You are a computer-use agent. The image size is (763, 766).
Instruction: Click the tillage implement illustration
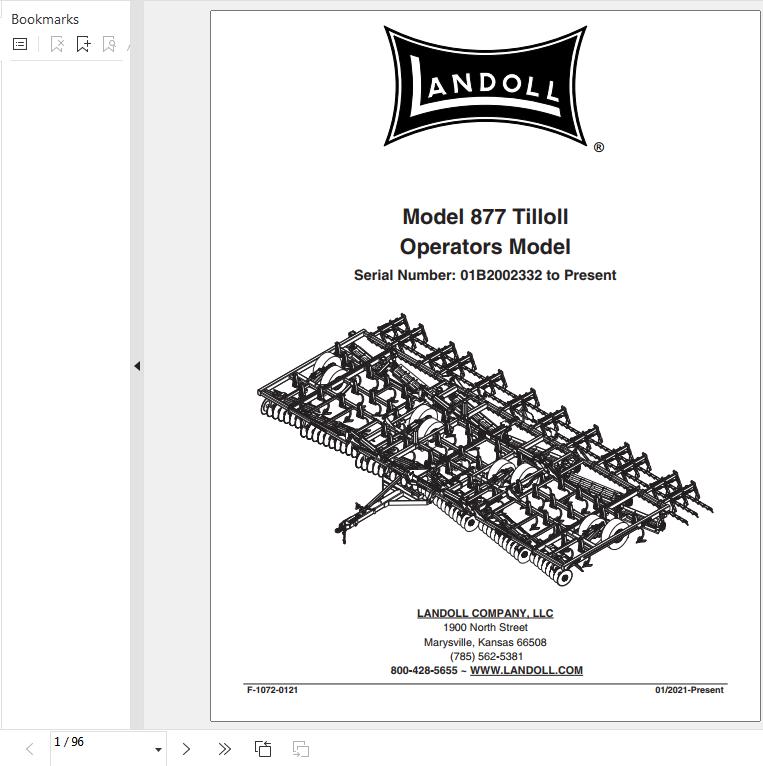(485, 449)
